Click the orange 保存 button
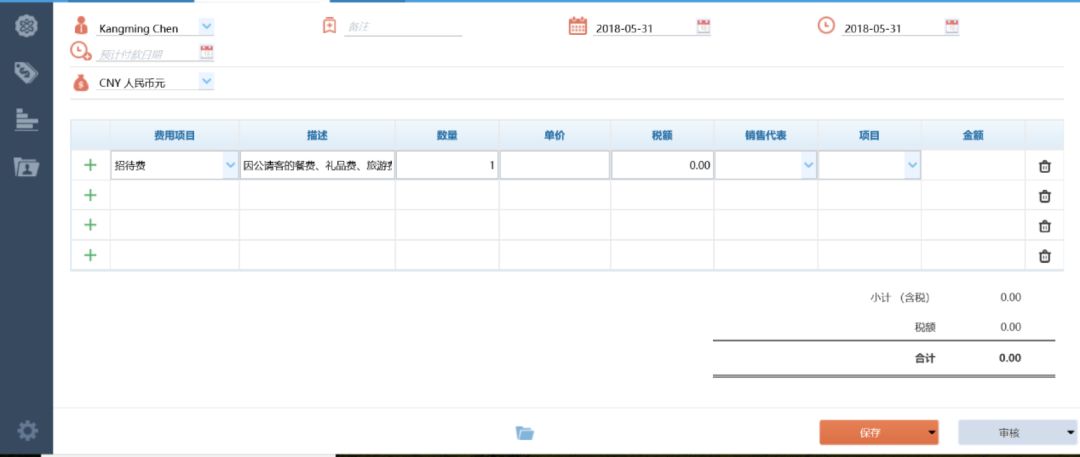 [870, 433]
